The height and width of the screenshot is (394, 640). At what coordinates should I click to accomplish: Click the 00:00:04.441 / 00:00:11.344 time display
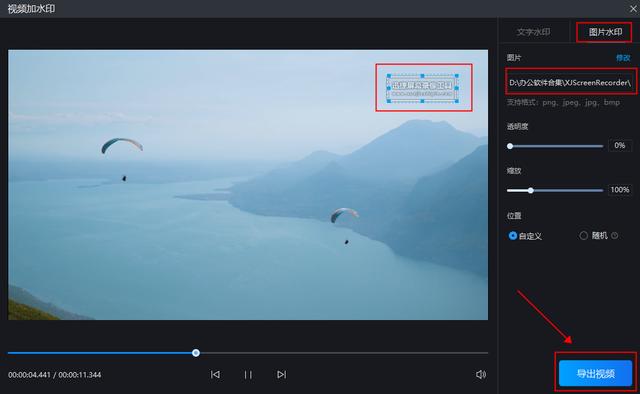(x=55, y=375)
